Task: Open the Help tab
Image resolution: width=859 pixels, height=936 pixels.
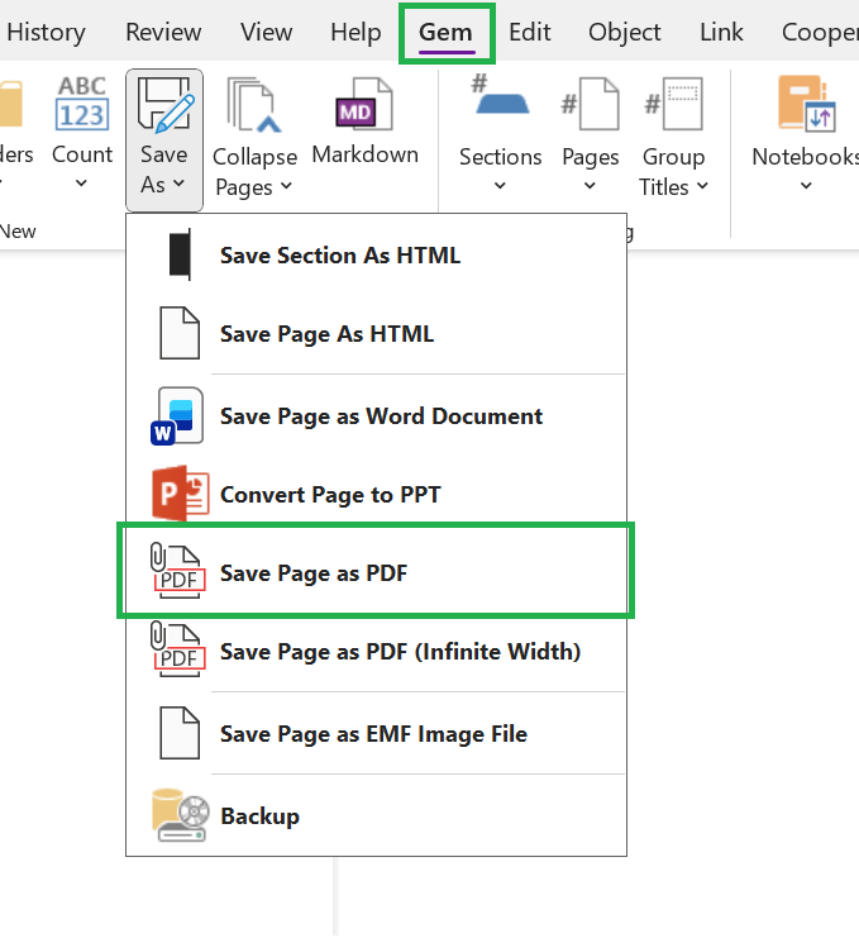Action: 356,32
